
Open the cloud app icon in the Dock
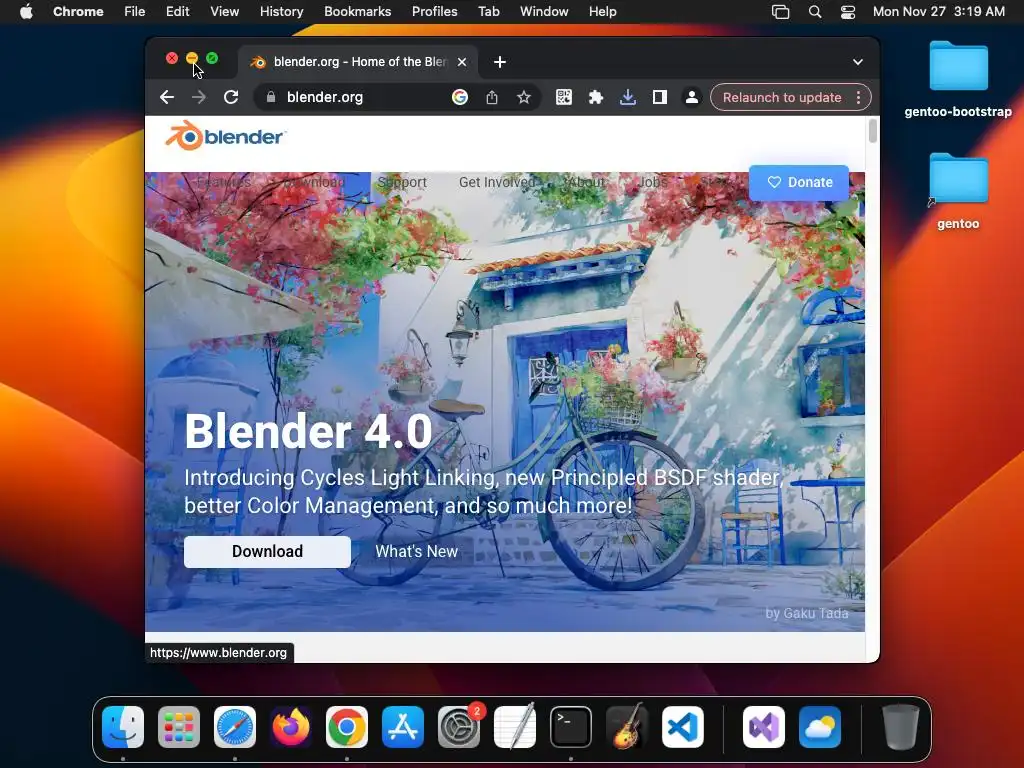[x=820, y=727]
